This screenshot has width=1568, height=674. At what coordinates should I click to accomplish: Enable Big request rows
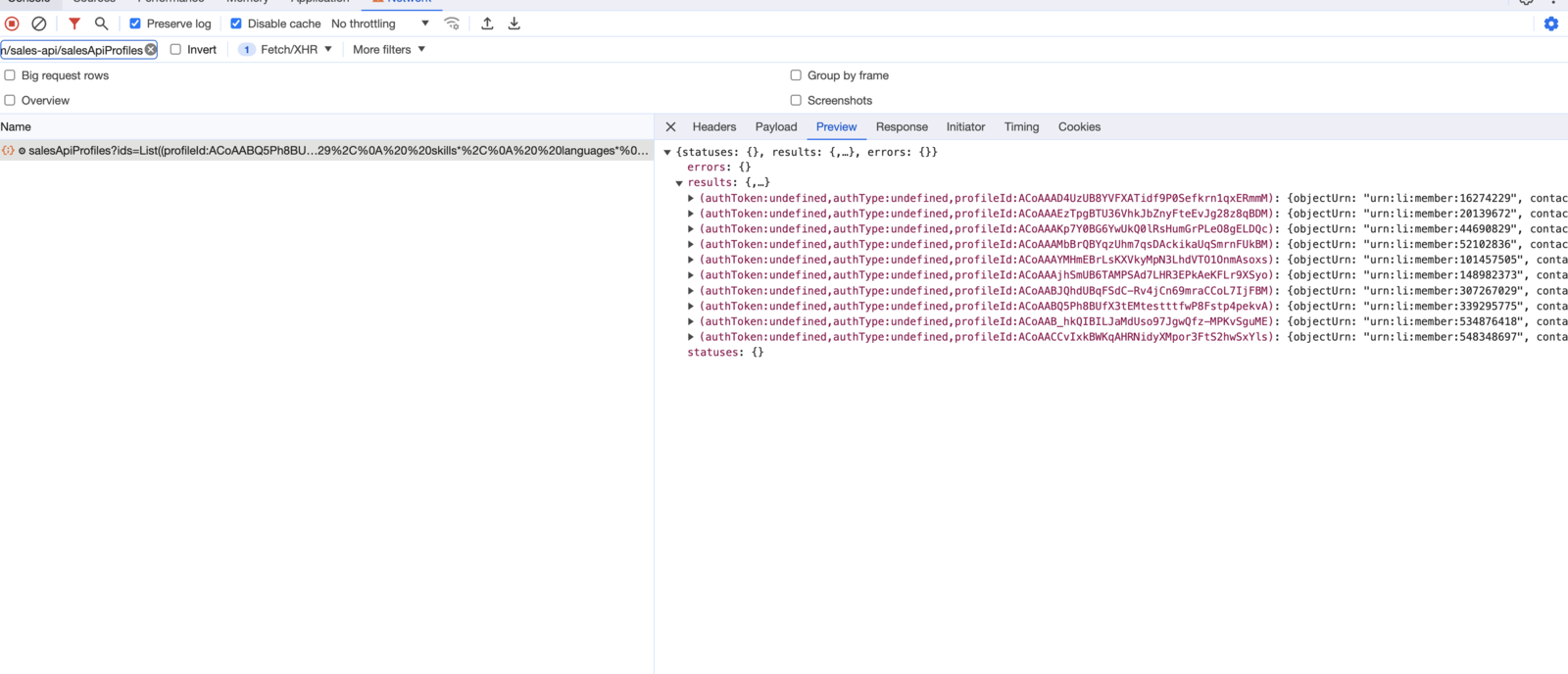click(10, 75)
